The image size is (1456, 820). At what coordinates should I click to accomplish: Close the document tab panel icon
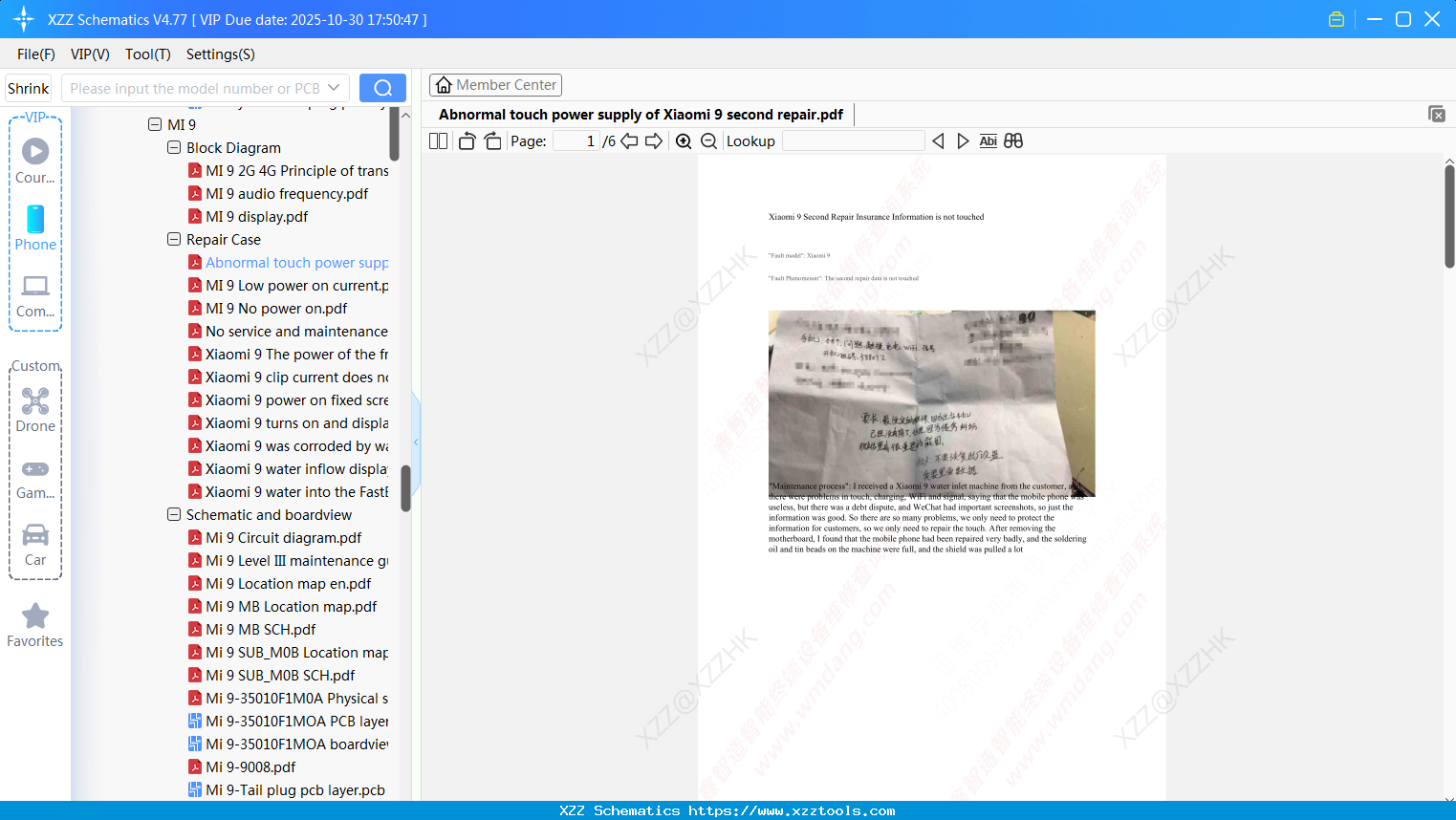[x=1437, y=114]
